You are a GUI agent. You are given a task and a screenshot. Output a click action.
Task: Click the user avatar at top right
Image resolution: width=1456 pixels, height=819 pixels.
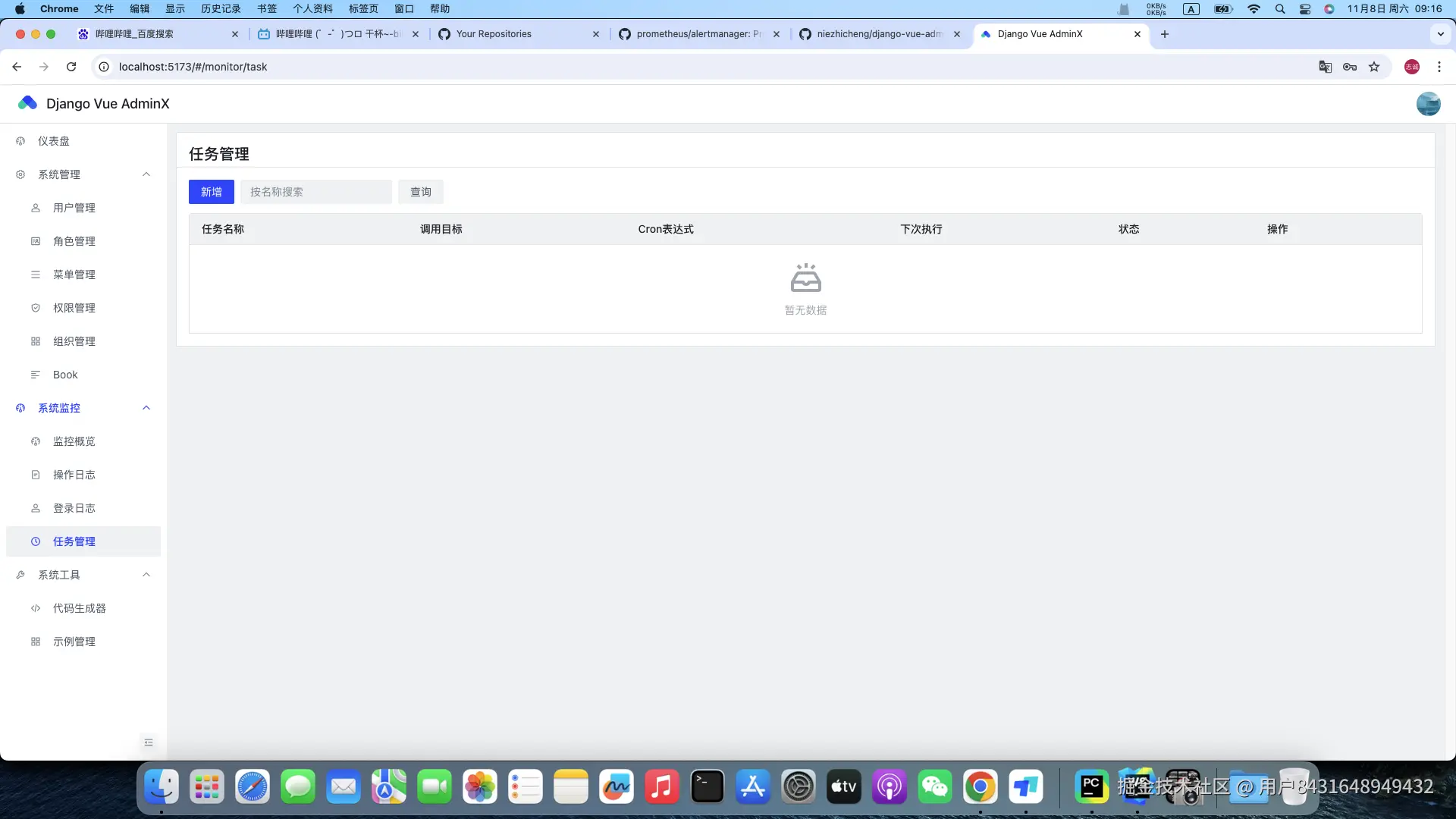1428,104
